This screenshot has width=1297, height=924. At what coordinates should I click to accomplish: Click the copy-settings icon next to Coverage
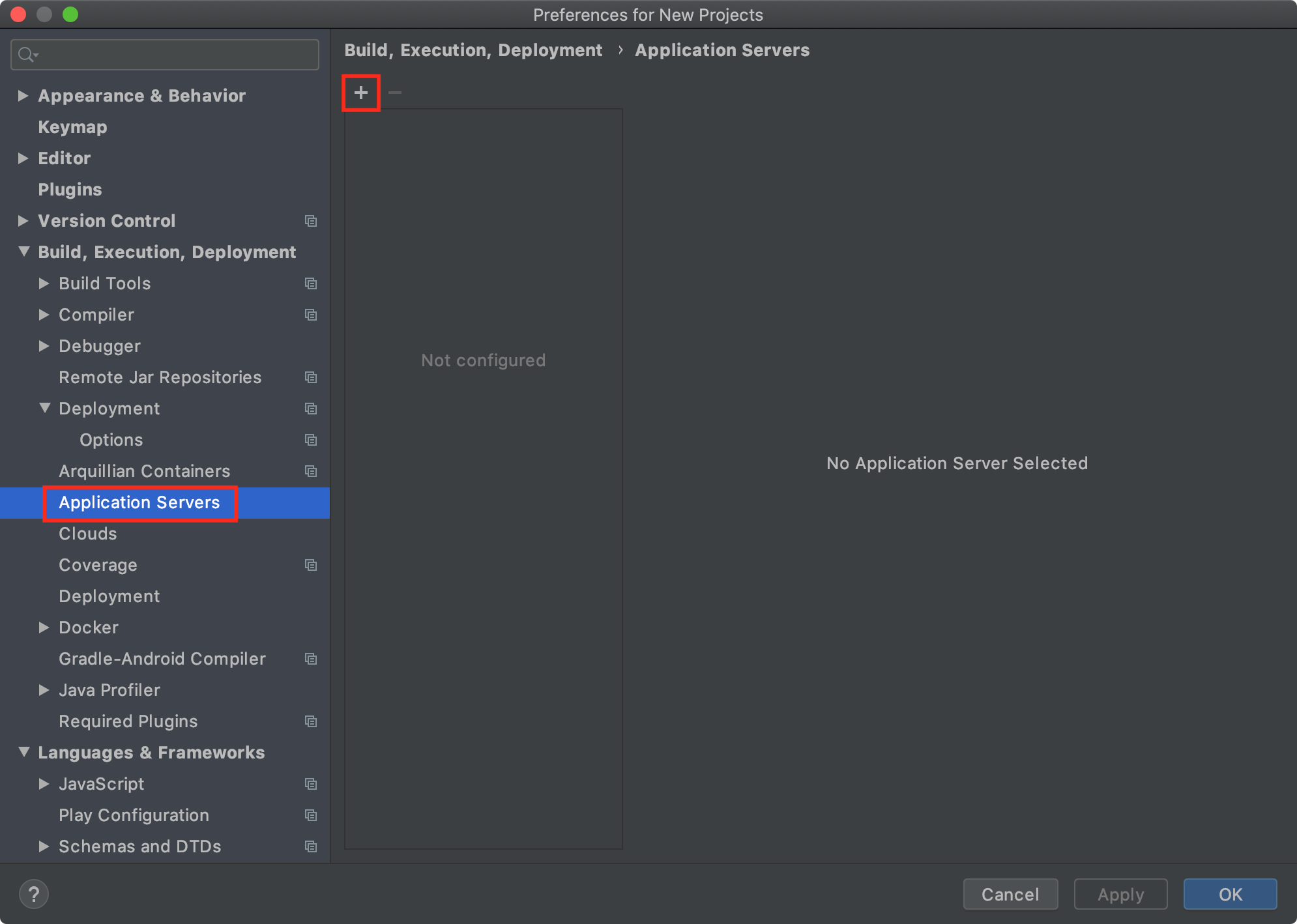click(x=311, y=565)
